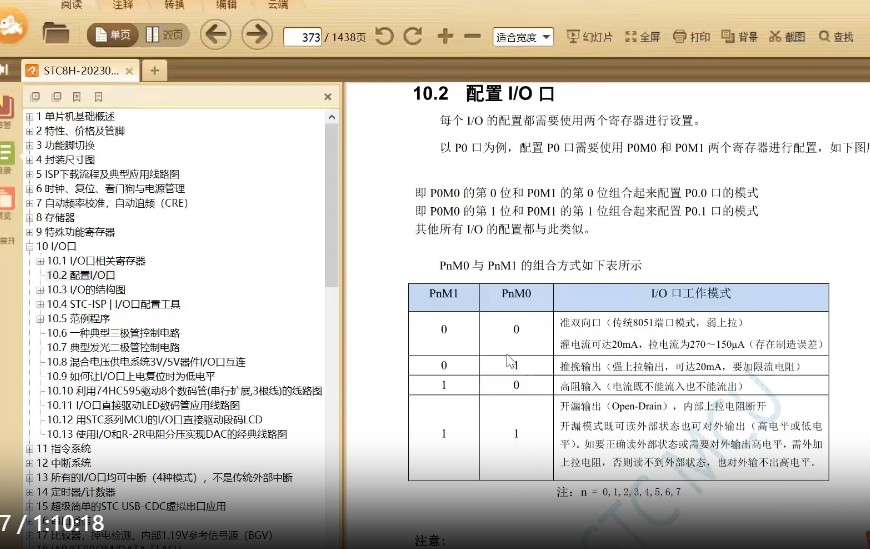The height and width of the screenshot is (549, 870).
Task: Open file with the folder icon
Action: pos(56,34)
